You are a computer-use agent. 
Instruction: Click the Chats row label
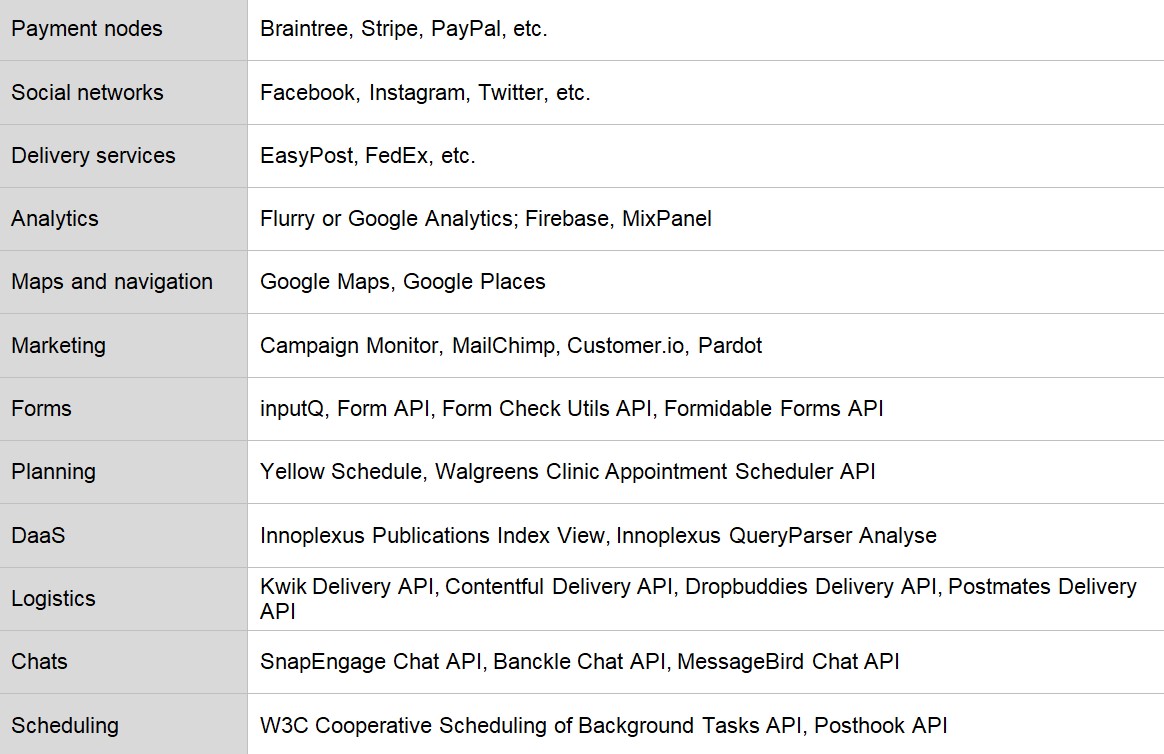click(39, 661)
